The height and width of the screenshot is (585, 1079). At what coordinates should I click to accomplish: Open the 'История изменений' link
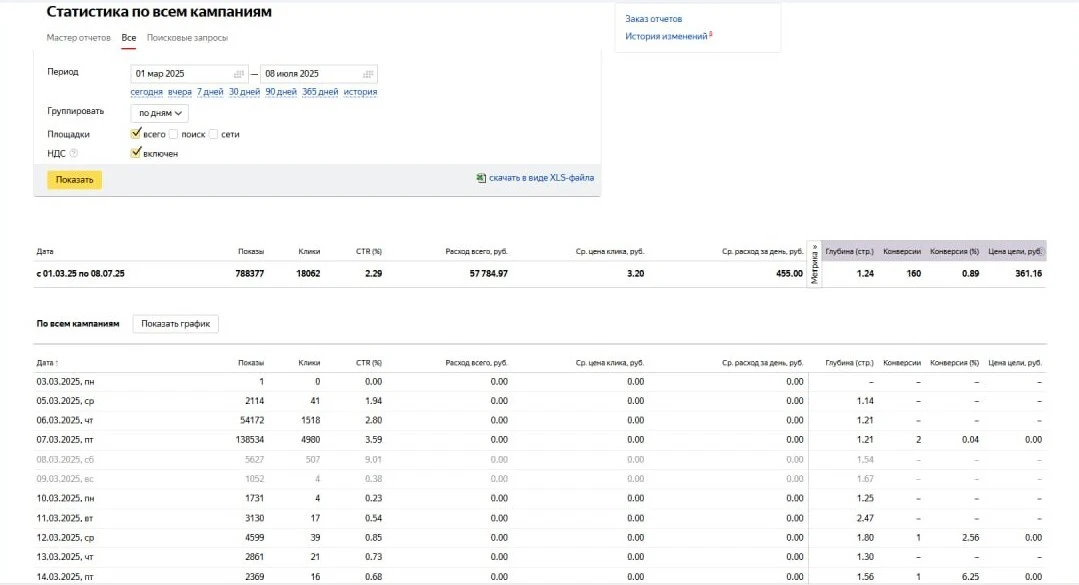tap(666, 36)
